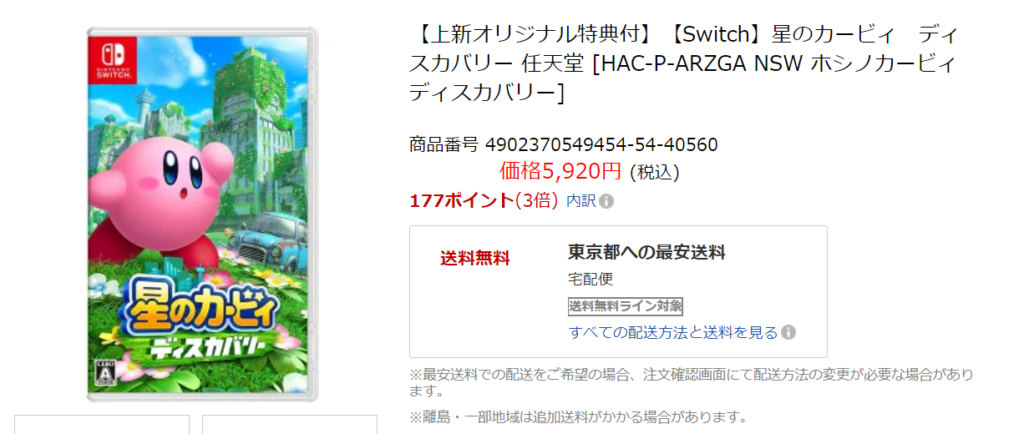The image size is (1024, 434).
Task: Open the 内訳 points breakdown link
Action: pos(581,202)
